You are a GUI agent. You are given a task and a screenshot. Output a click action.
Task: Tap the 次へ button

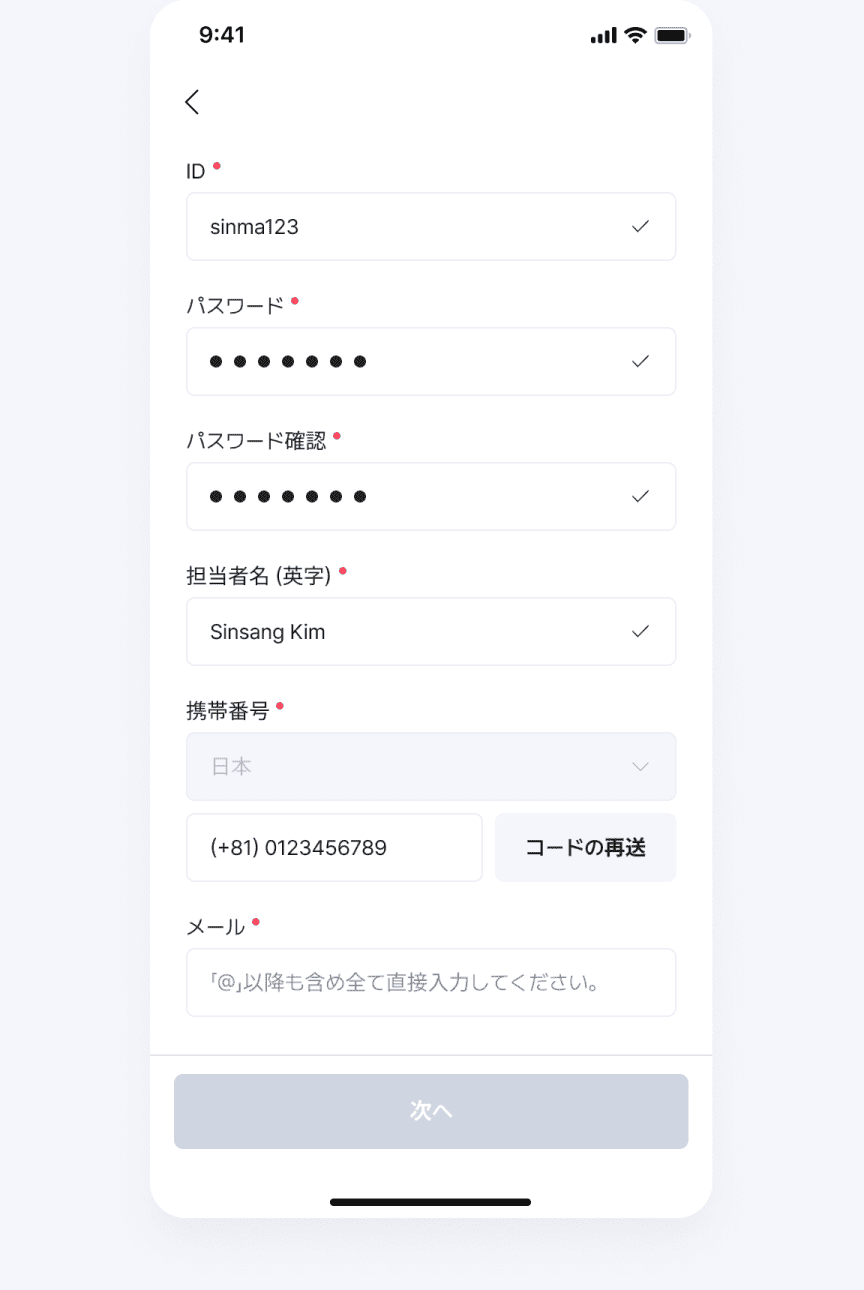431,1111
